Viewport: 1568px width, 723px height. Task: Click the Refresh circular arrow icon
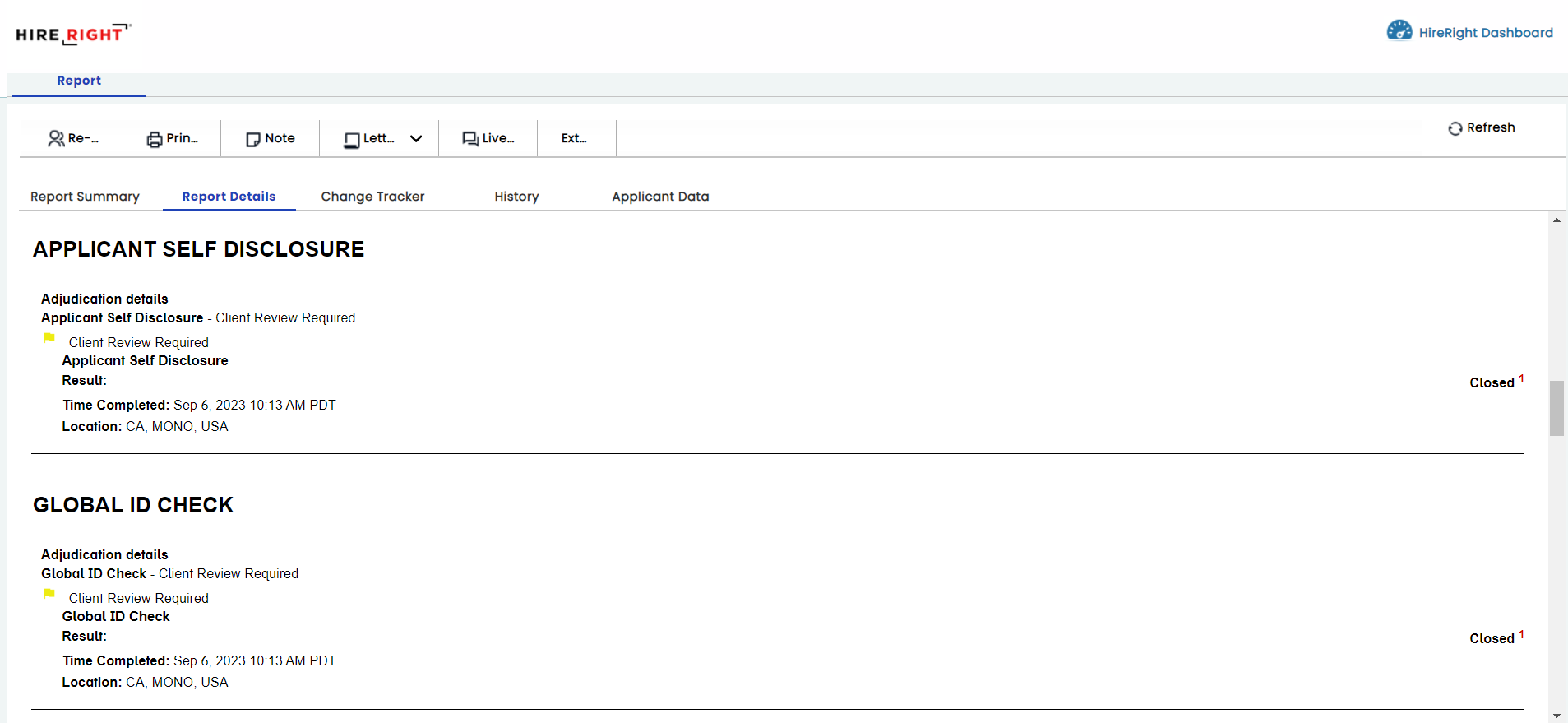[1455, 128]
